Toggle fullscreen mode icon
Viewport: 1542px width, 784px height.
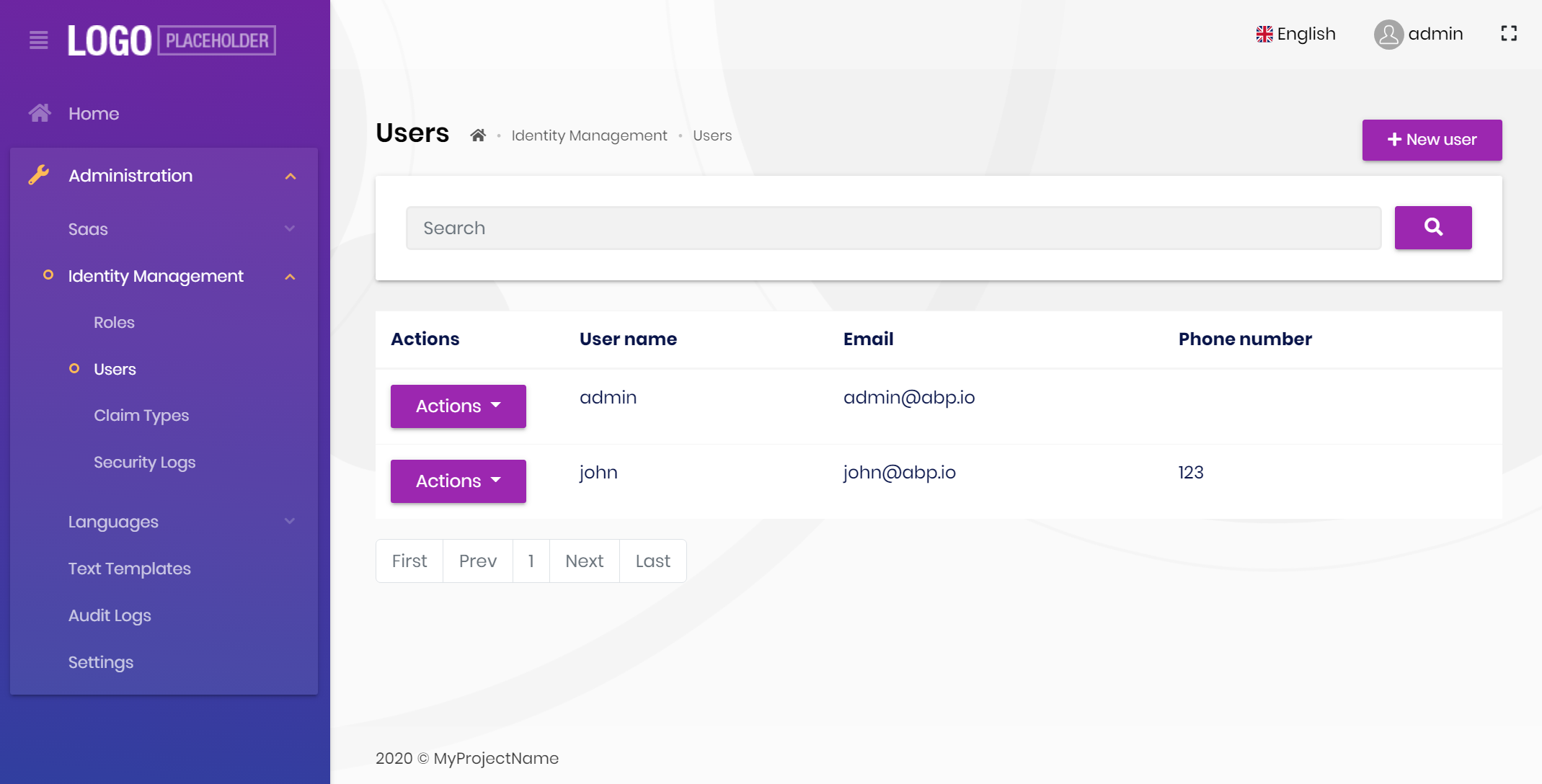(x=1509, y=34)
